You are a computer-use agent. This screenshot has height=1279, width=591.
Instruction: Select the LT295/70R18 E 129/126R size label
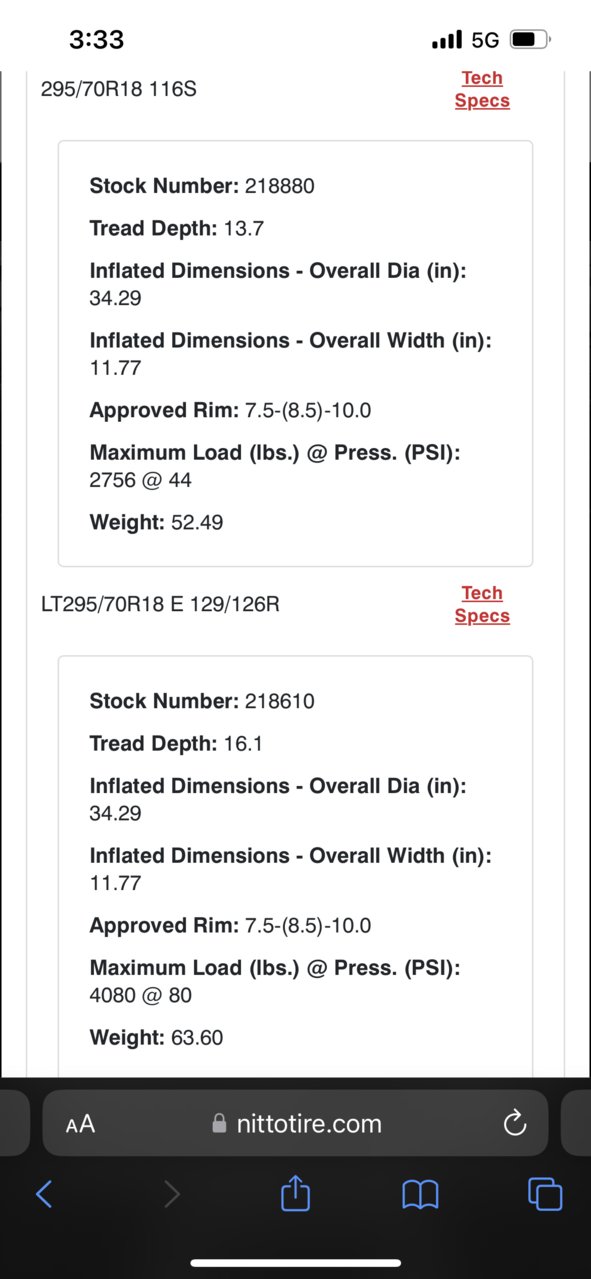[x=160, y=606]
